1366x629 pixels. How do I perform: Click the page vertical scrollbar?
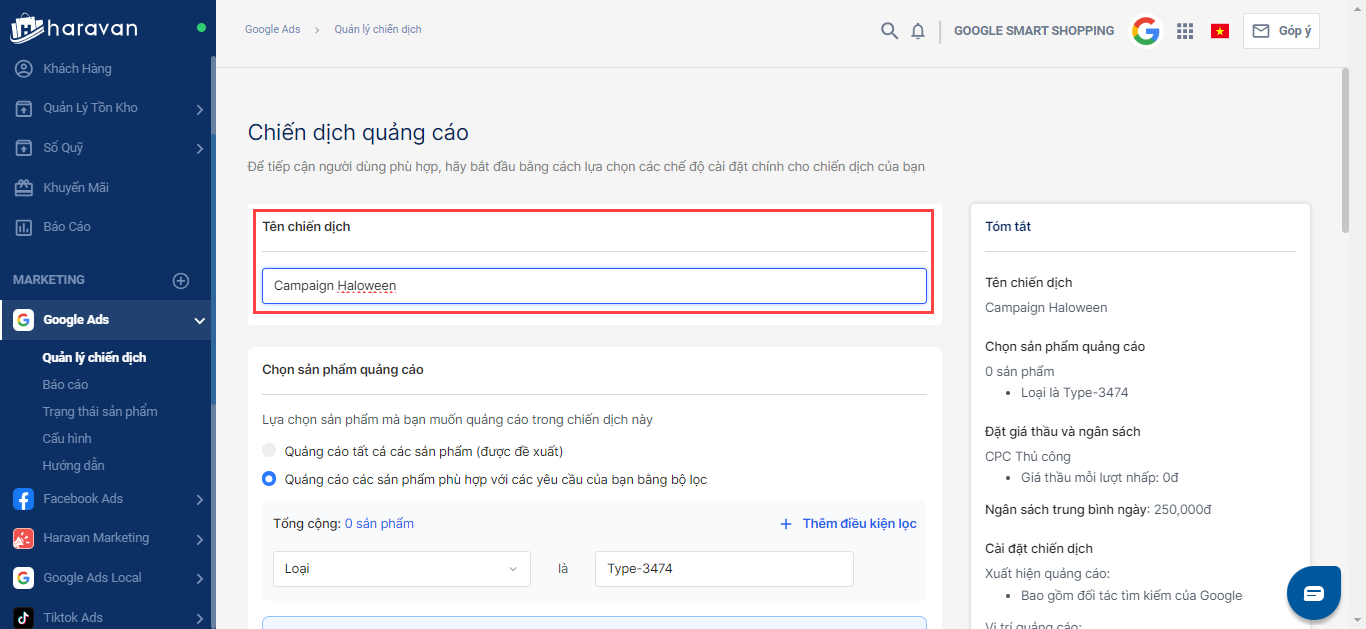click(x=1346, y=150)
